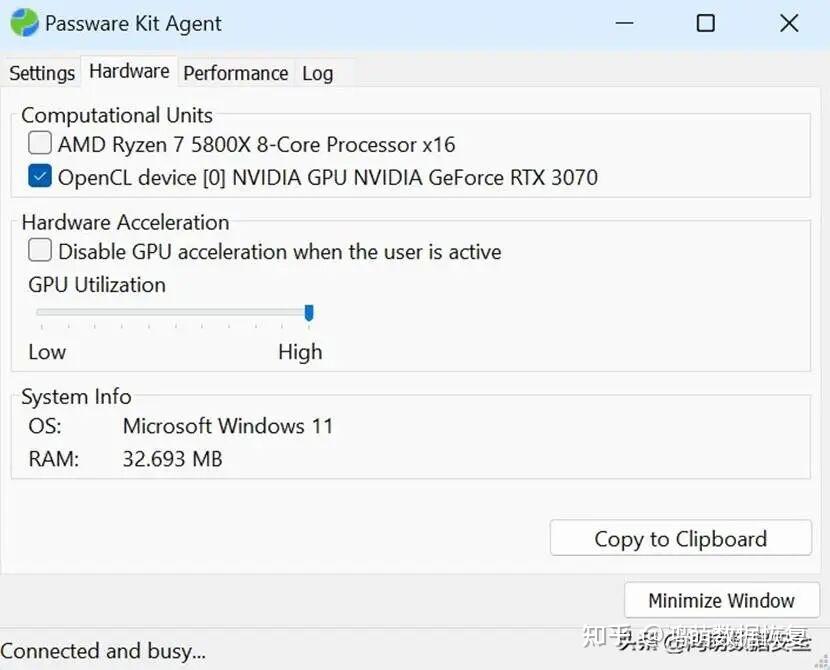The image size is (830, 670).
Task: Minimize the window from the title bar
Action: tap(625, 23)
